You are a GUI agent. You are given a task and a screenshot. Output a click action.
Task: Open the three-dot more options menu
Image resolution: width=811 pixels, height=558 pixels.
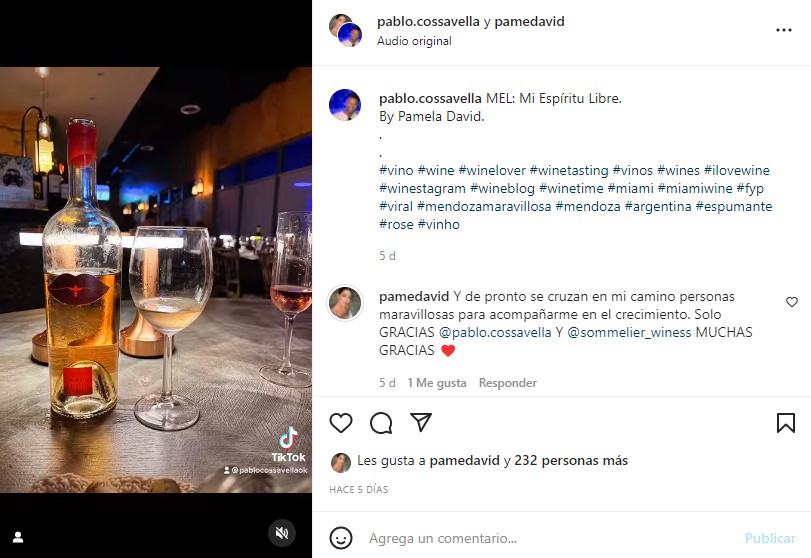(784, 30)
